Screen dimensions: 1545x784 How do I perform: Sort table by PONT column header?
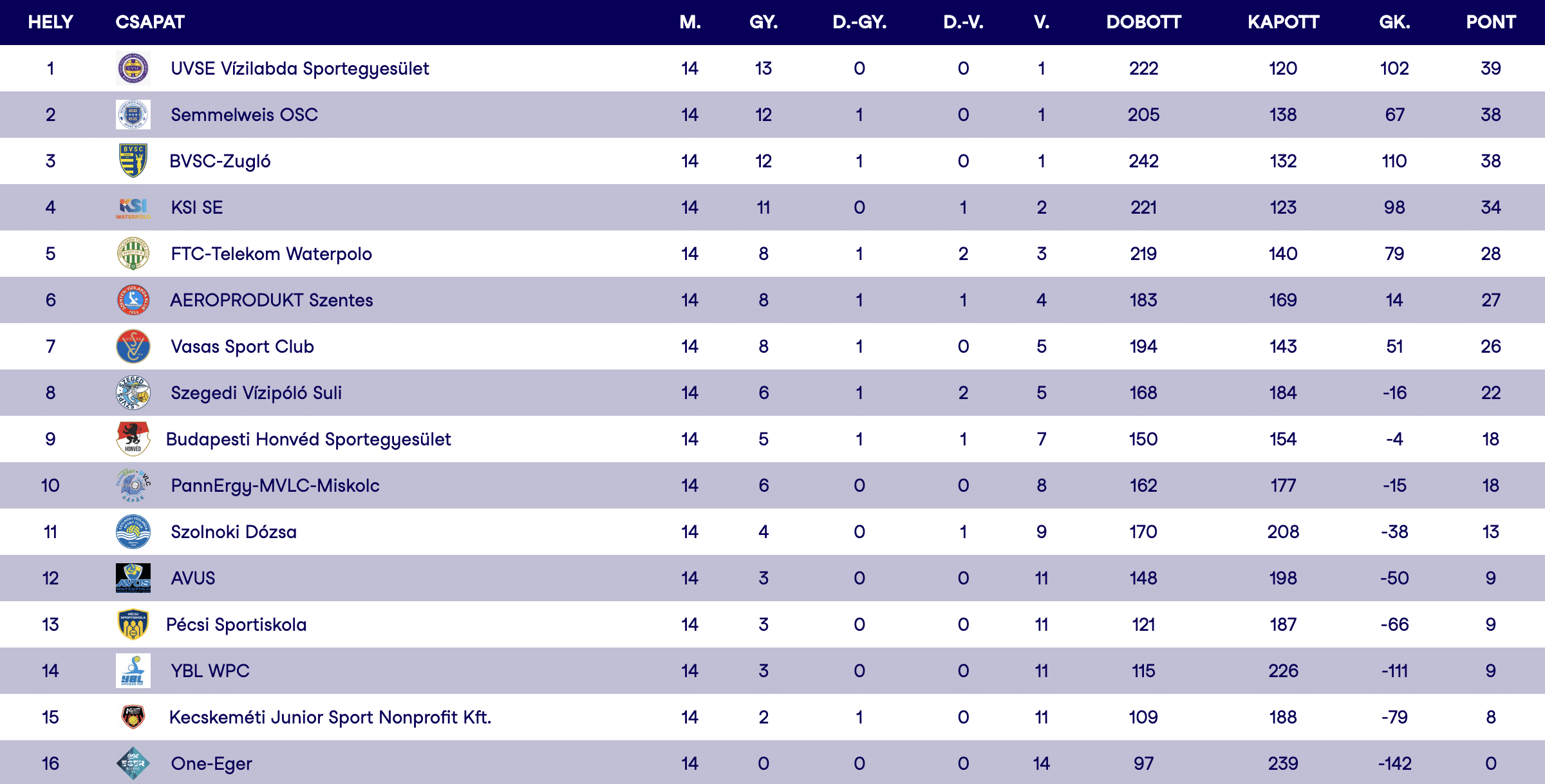pos(1491,22)
